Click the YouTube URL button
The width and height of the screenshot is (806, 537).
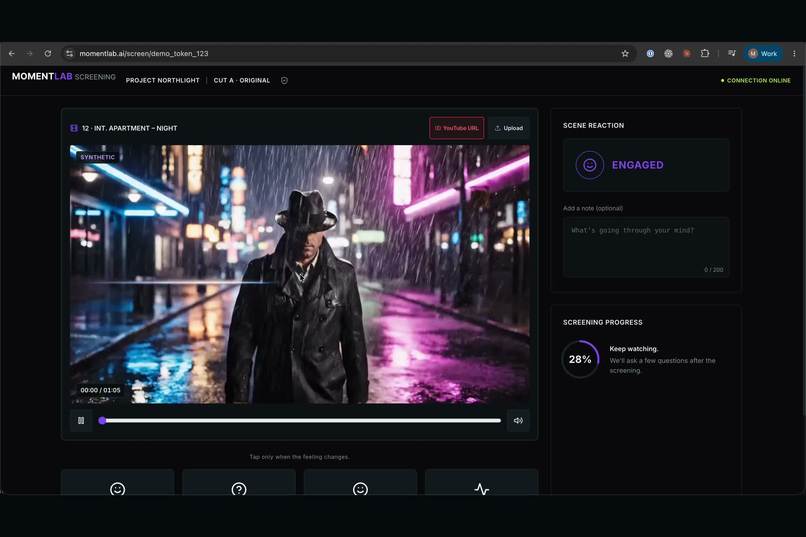(x=456, y=128)
